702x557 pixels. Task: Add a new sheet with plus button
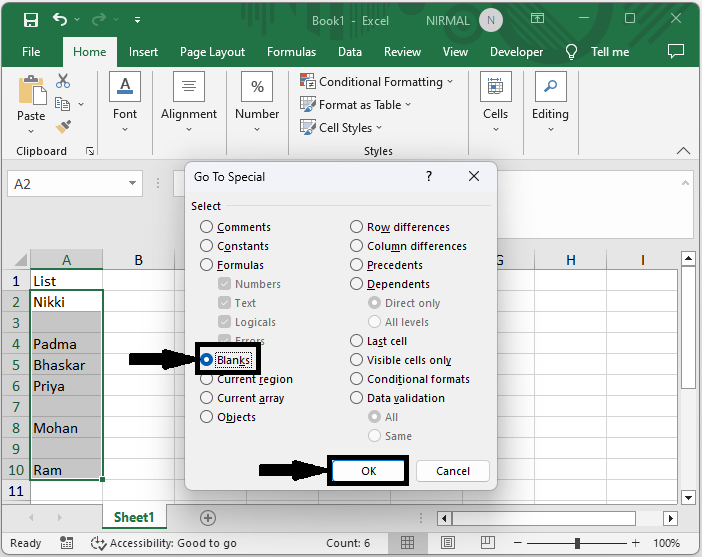click(207, 518)
